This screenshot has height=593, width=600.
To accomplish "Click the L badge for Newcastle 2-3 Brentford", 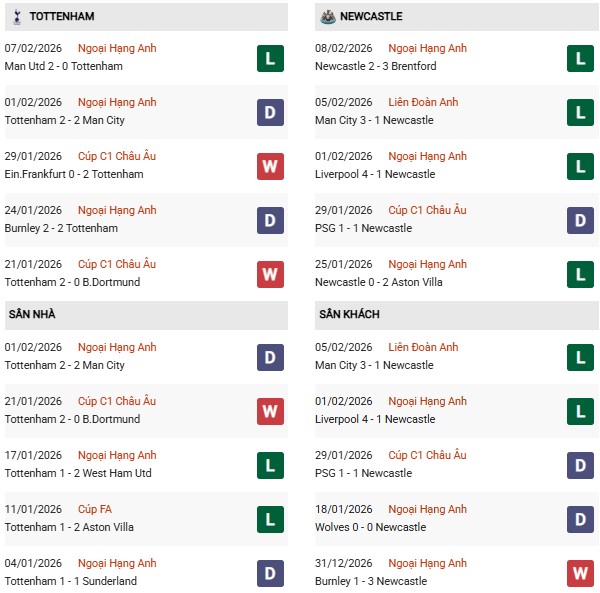I will coord(581,58).
